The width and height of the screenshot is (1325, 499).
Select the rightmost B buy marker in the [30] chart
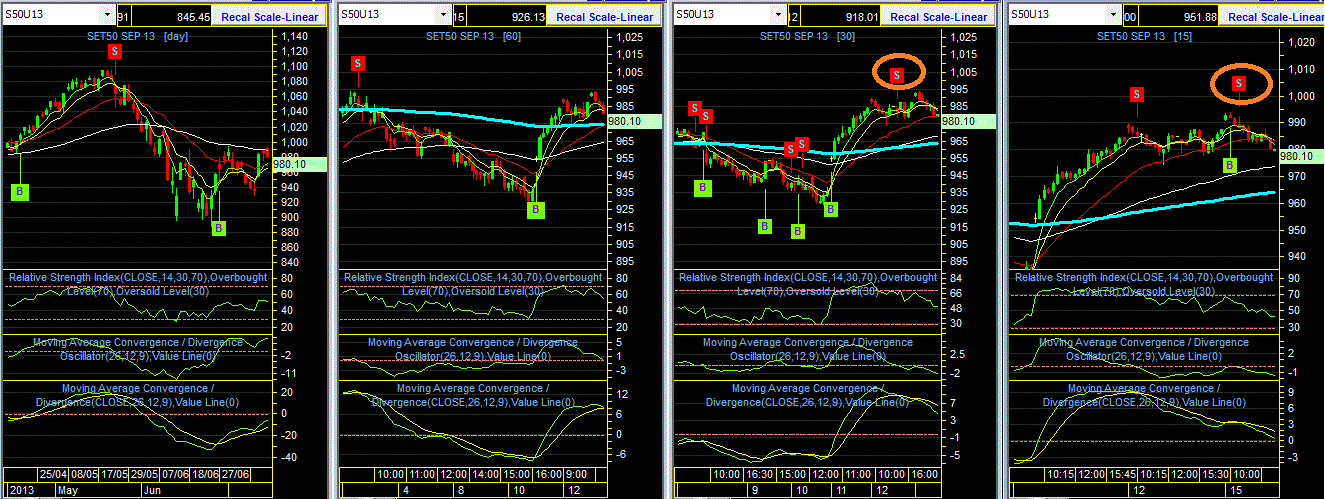point(830,209)
